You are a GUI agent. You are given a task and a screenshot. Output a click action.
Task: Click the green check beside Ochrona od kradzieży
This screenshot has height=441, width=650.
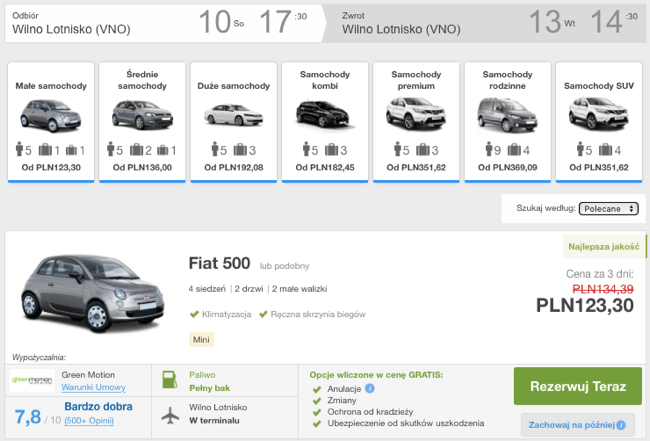[x=317, y=412]
